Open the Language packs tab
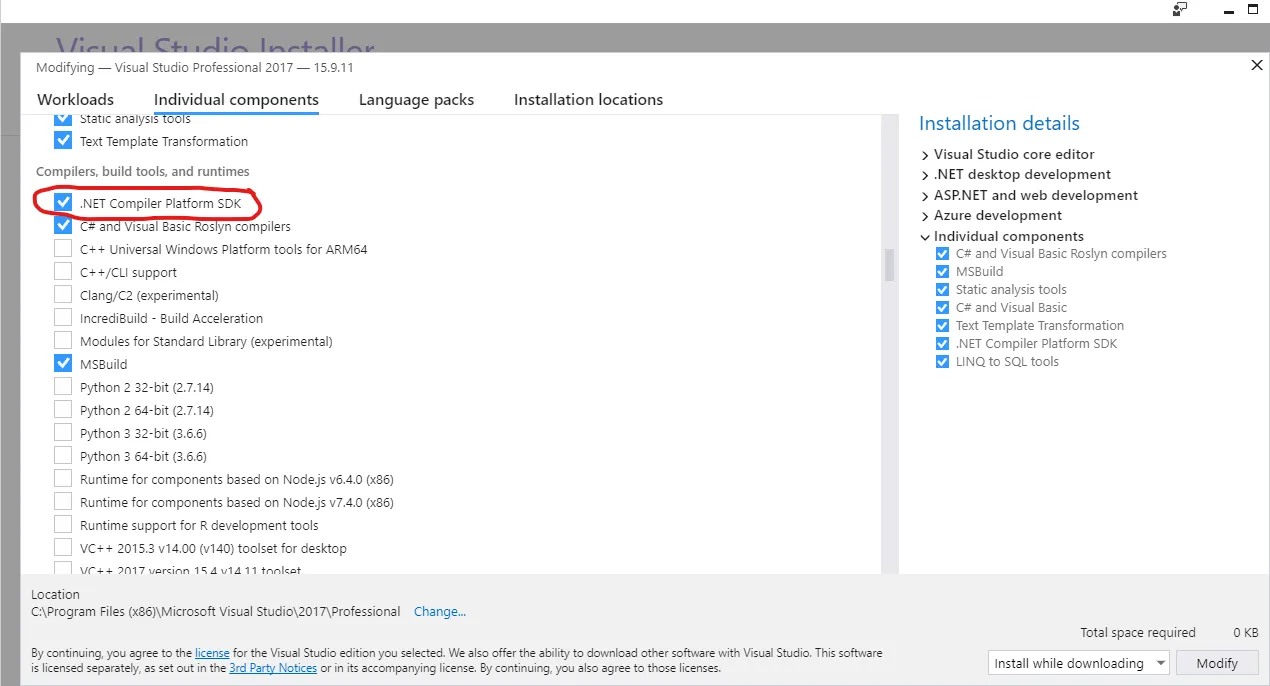The height and width of the screenshot is (686, 1270). tap(416, 100)
